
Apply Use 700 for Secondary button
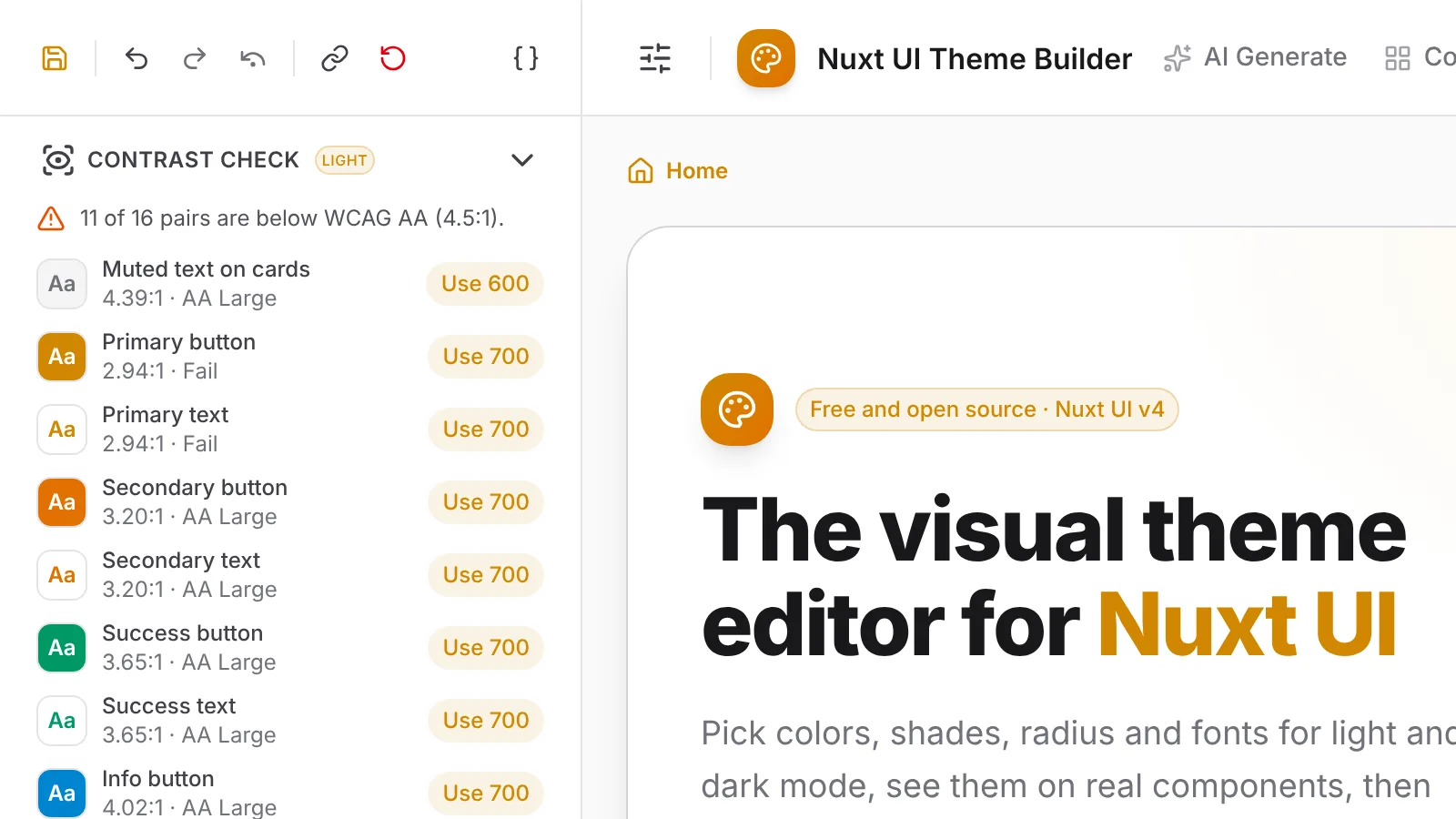pos(486,502)
